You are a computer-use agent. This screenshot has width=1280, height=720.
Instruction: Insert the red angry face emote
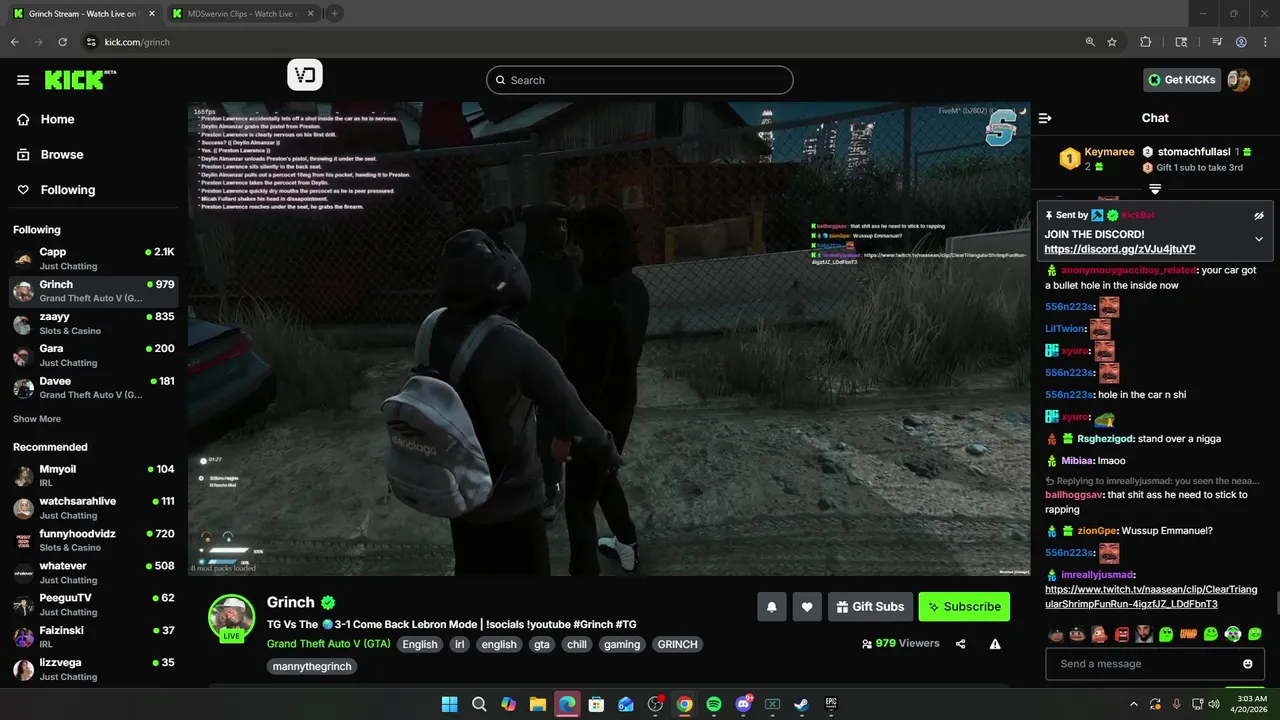pyautogui.click(x=1121, y=634)
